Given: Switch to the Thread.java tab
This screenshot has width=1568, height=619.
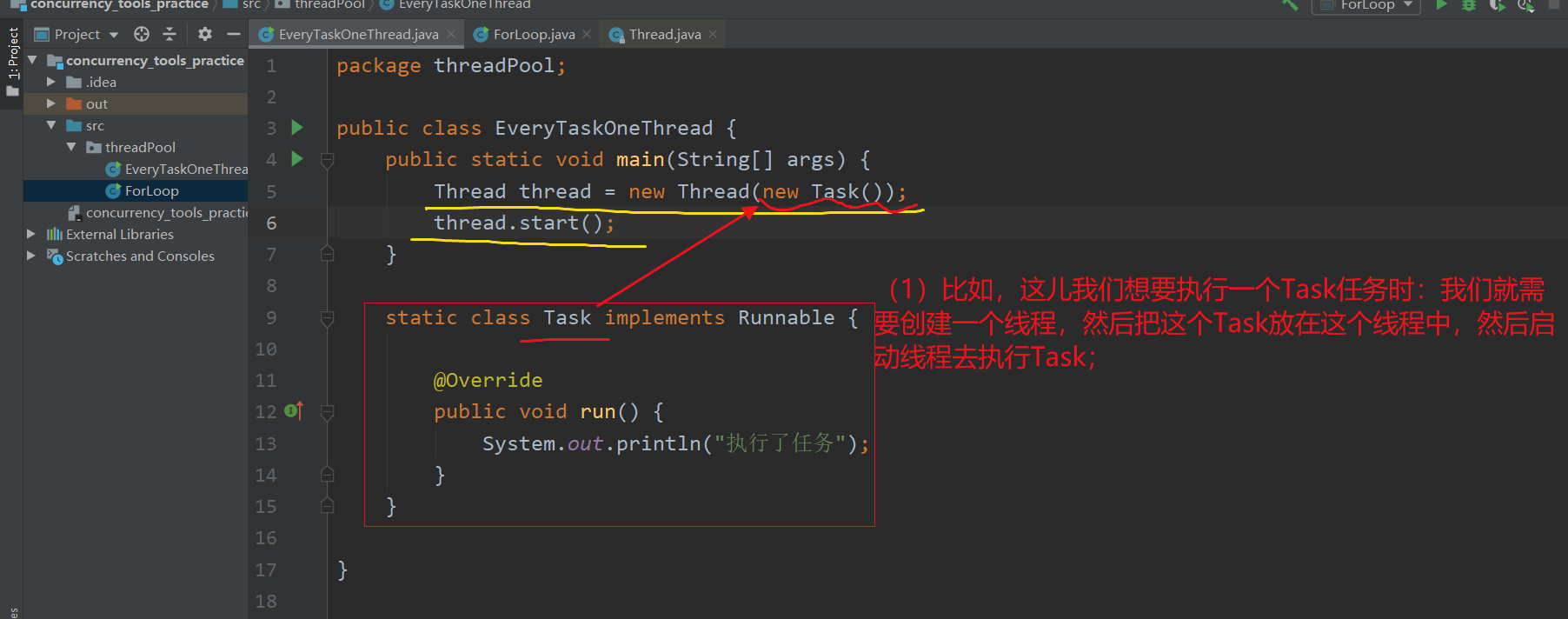Looking at the screenshot, I should coord(665,34).
